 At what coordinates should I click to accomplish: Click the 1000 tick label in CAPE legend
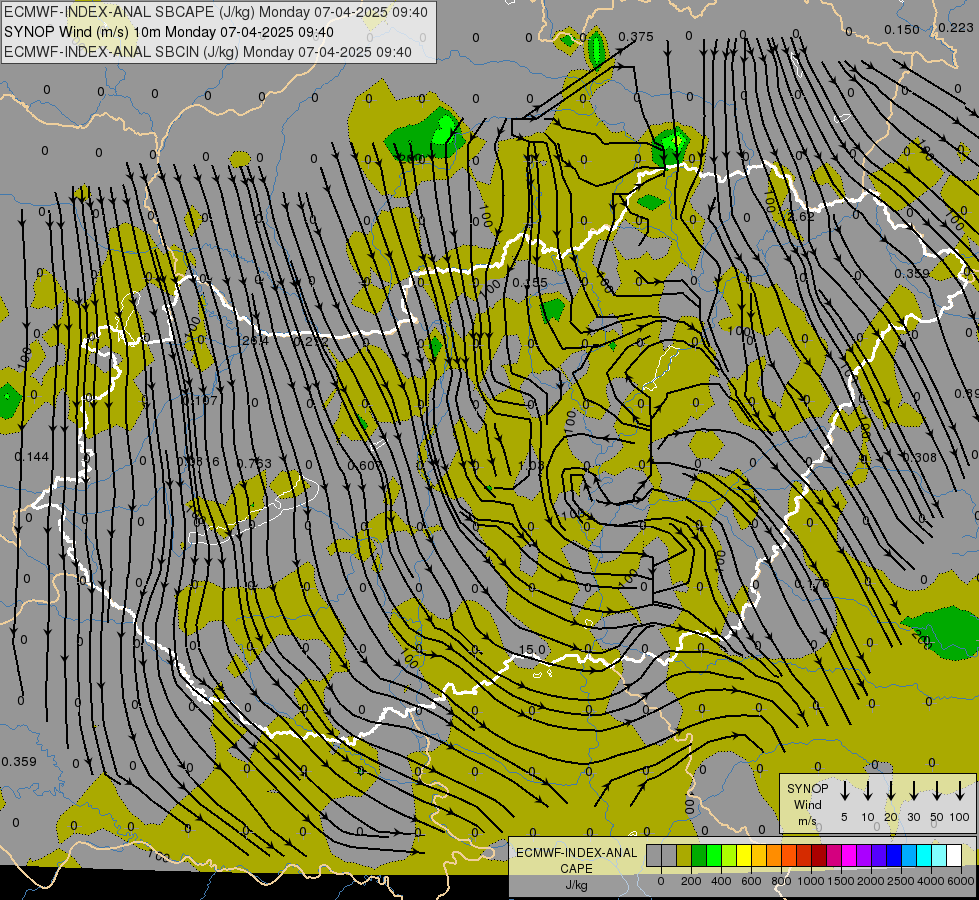click(811, 881)
